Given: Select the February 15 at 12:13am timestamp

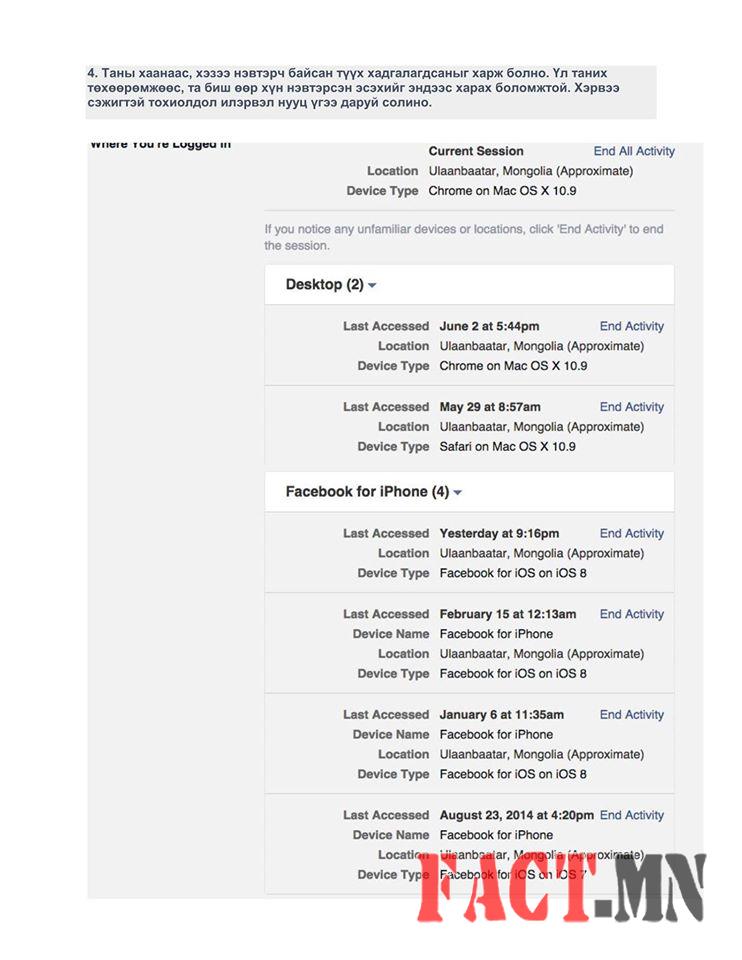Looking at the screenshot, I should click(x=508, y=614).
